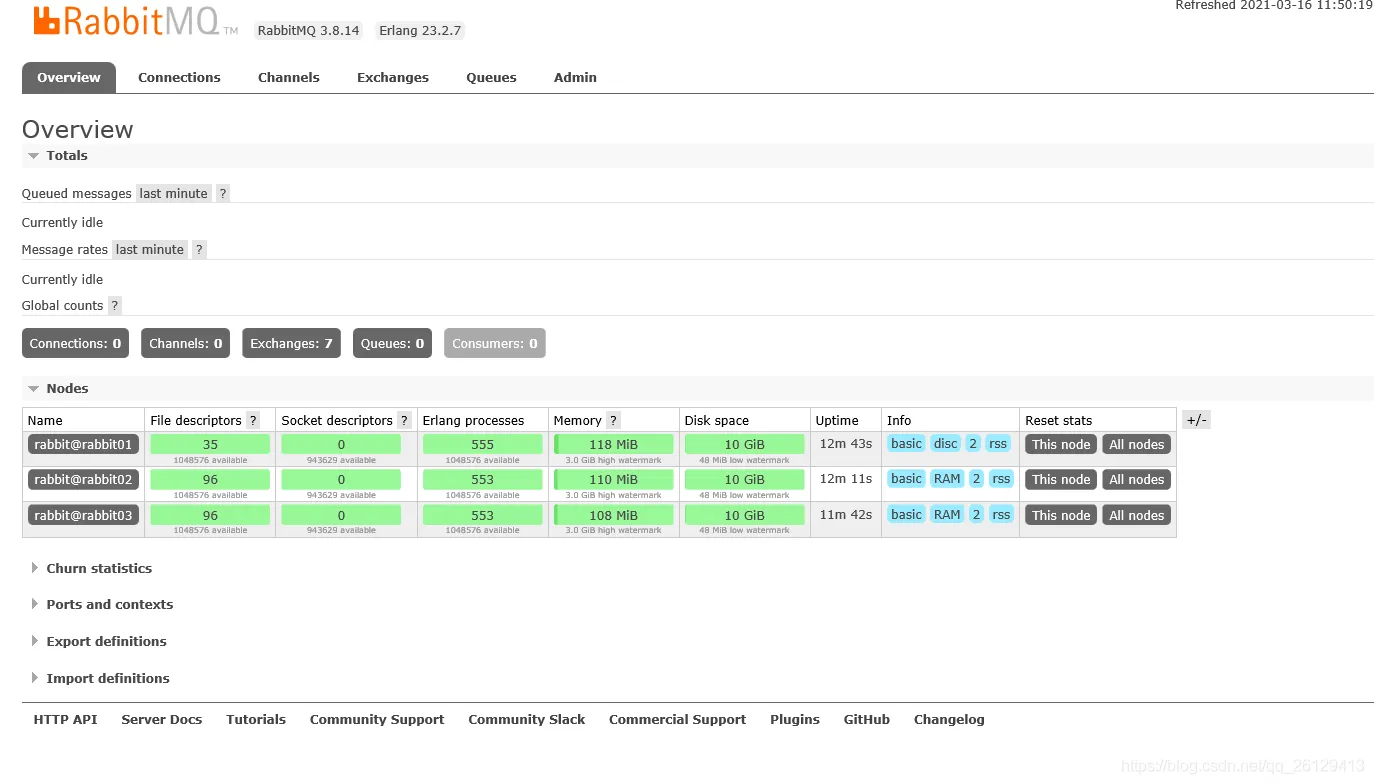Change Queued messages last minute range
1374x784 pixels.
[x=174, y=193]
